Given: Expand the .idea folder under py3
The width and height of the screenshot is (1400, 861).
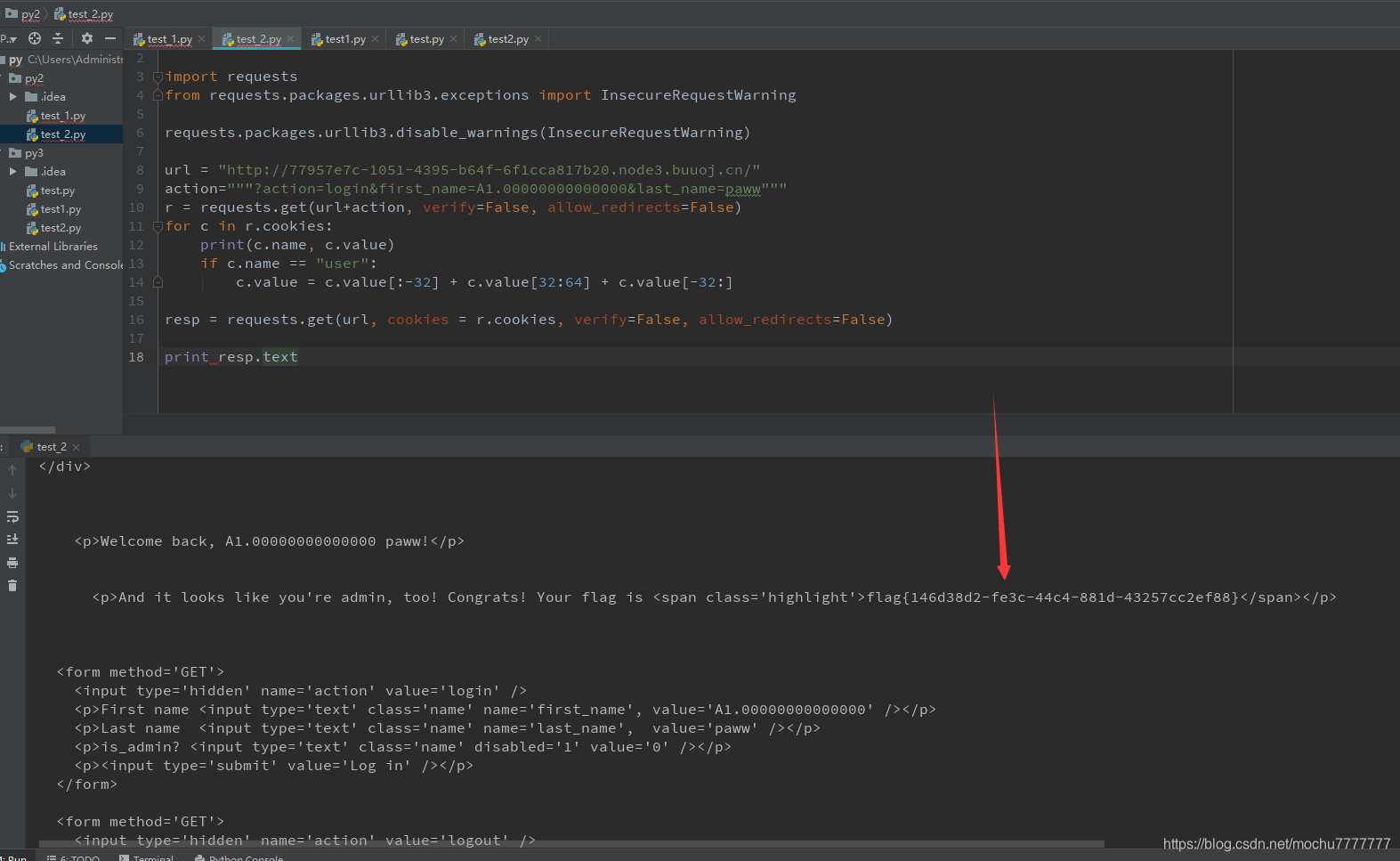Looking at the screenshot, I should [x=13, y=172].
